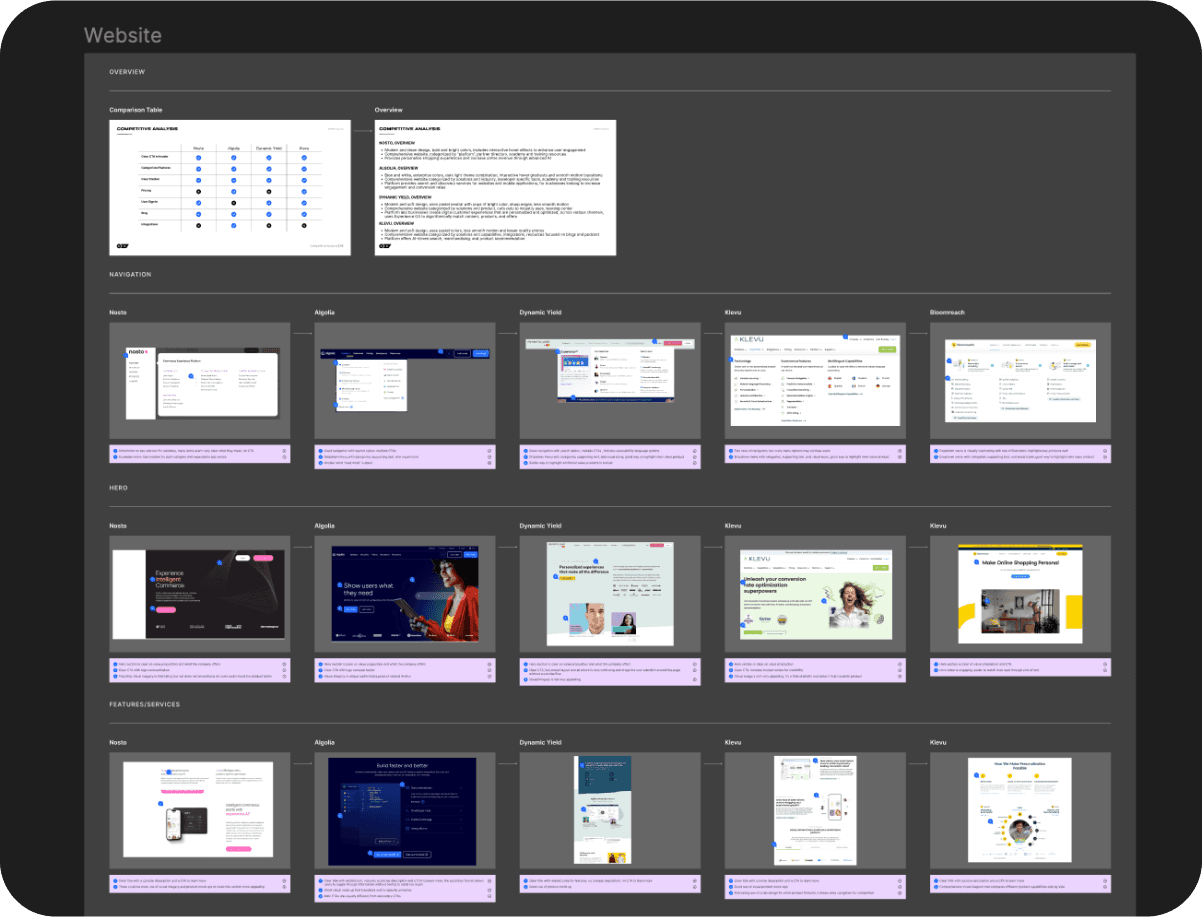Click COMPETITIVE ANALYSIS title in Comparison Table frame
The image size is (1202, 917).
click(147, 129)
